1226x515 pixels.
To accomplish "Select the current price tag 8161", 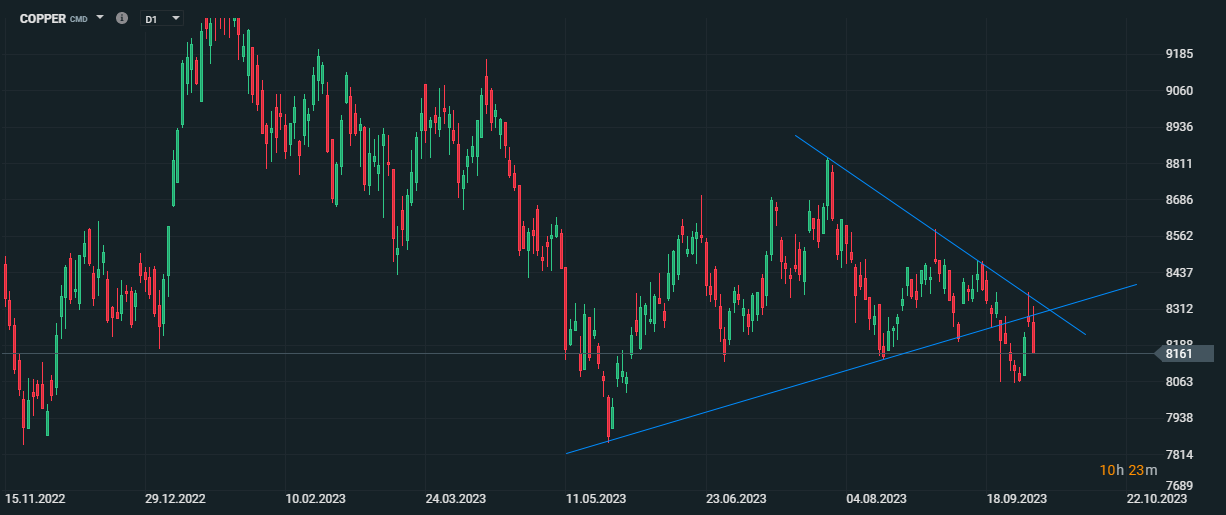I will 1183,353.
